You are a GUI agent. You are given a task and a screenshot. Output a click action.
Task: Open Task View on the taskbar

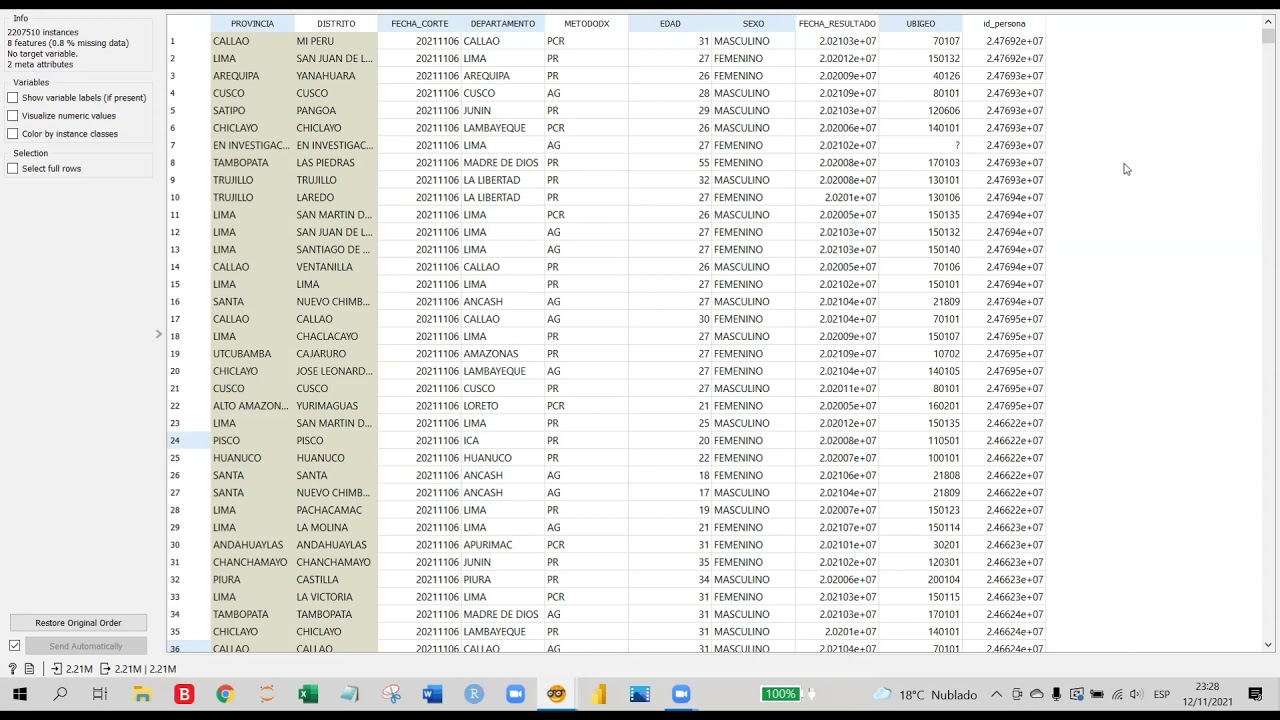100,694
